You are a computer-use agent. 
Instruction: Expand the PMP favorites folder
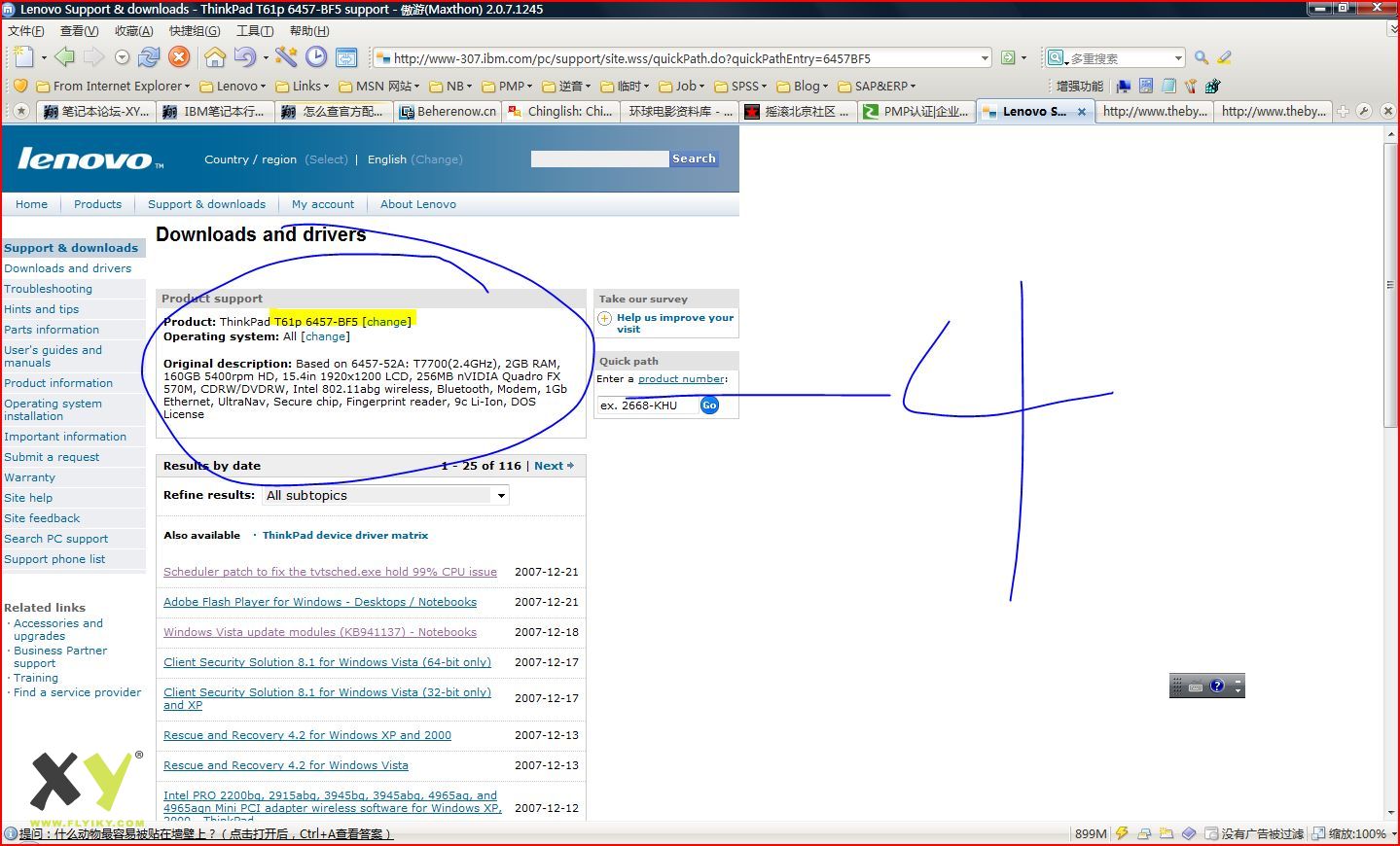pos(507,86)
